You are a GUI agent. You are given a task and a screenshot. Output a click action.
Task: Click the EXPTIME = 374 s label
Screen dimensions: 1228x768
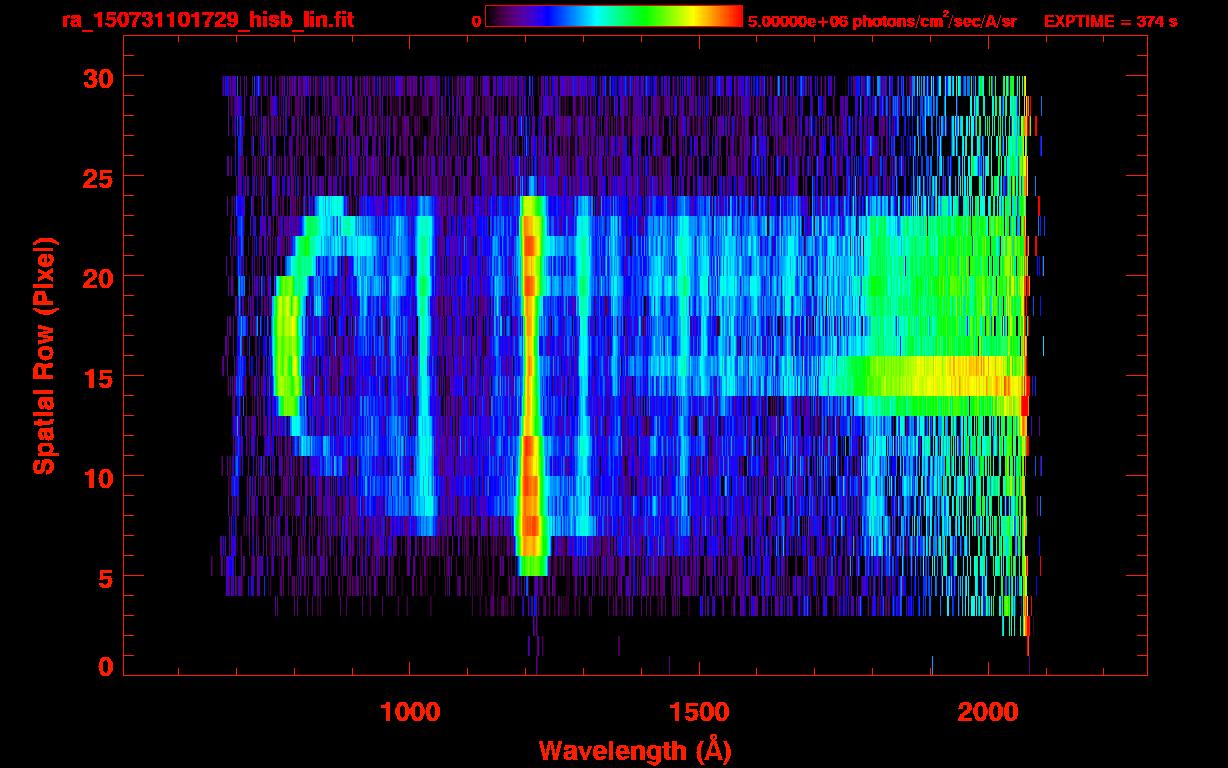[1110, 21]
